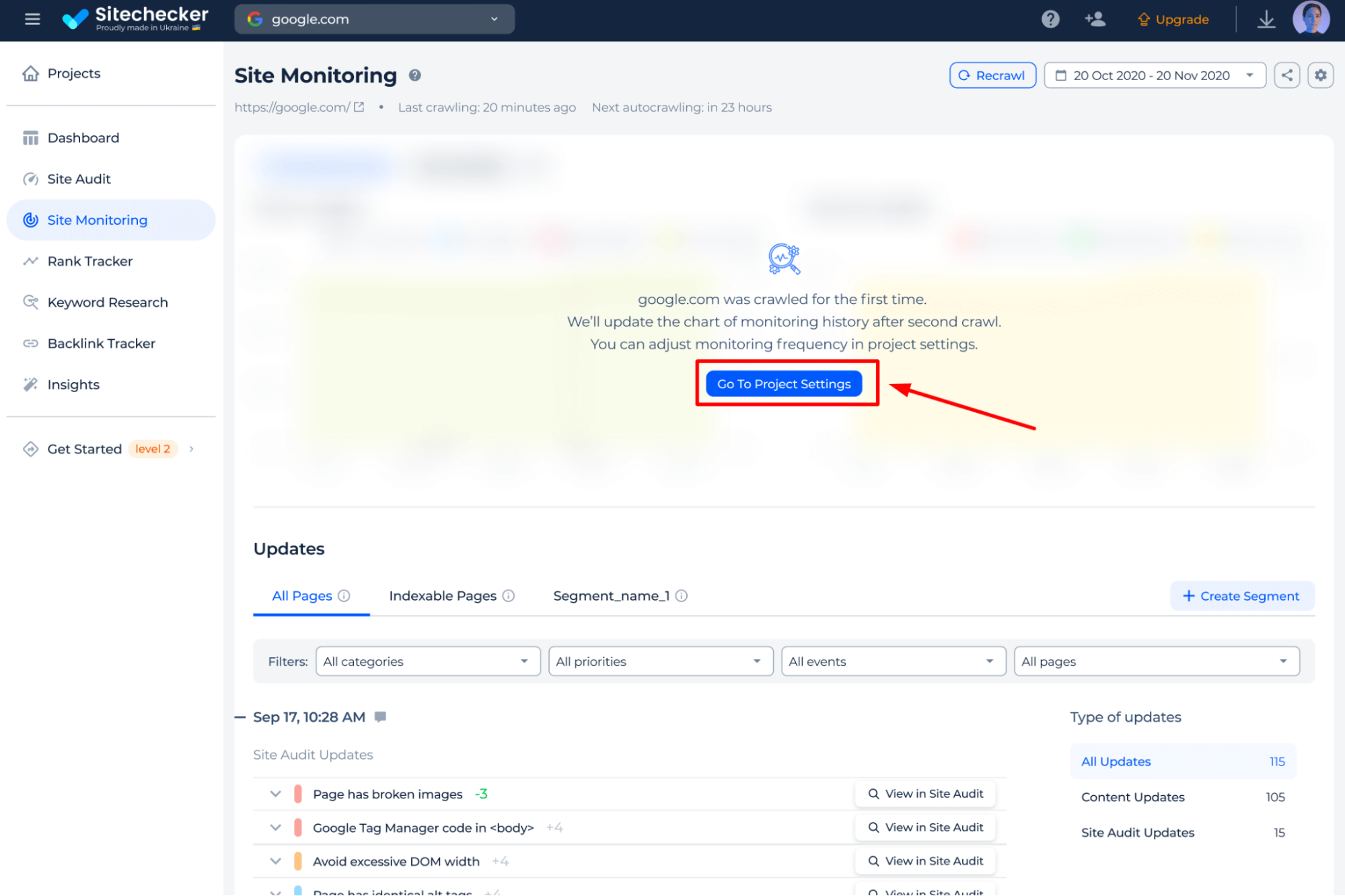Screen dimensions: 1345x896
Task: Collapse the Sep 17, 10:28 AM group
Action: (240, 717)
